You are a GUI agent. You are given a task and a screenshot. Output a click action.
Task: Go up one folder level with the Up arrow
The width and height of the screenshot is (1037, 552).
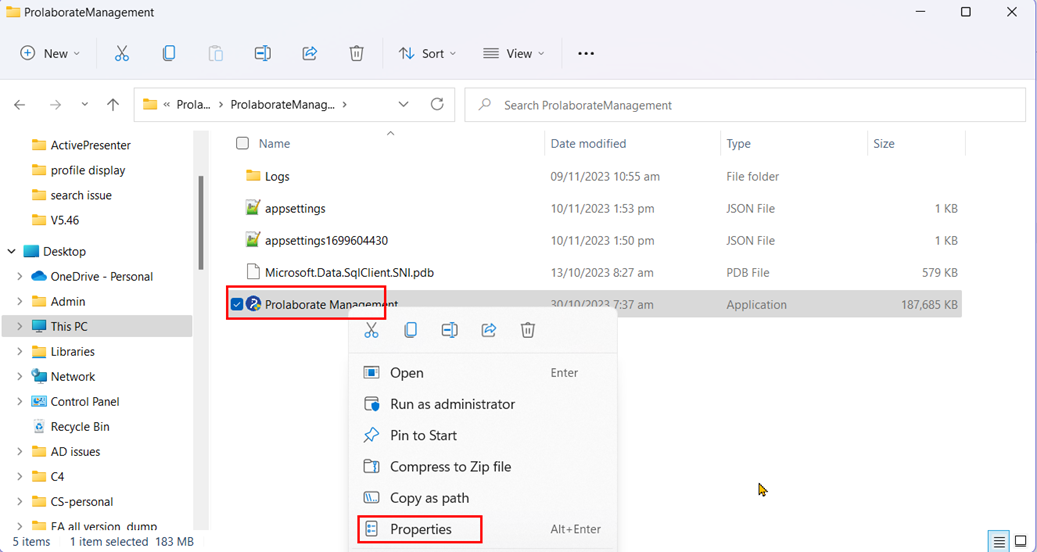[x=113, y=104]
